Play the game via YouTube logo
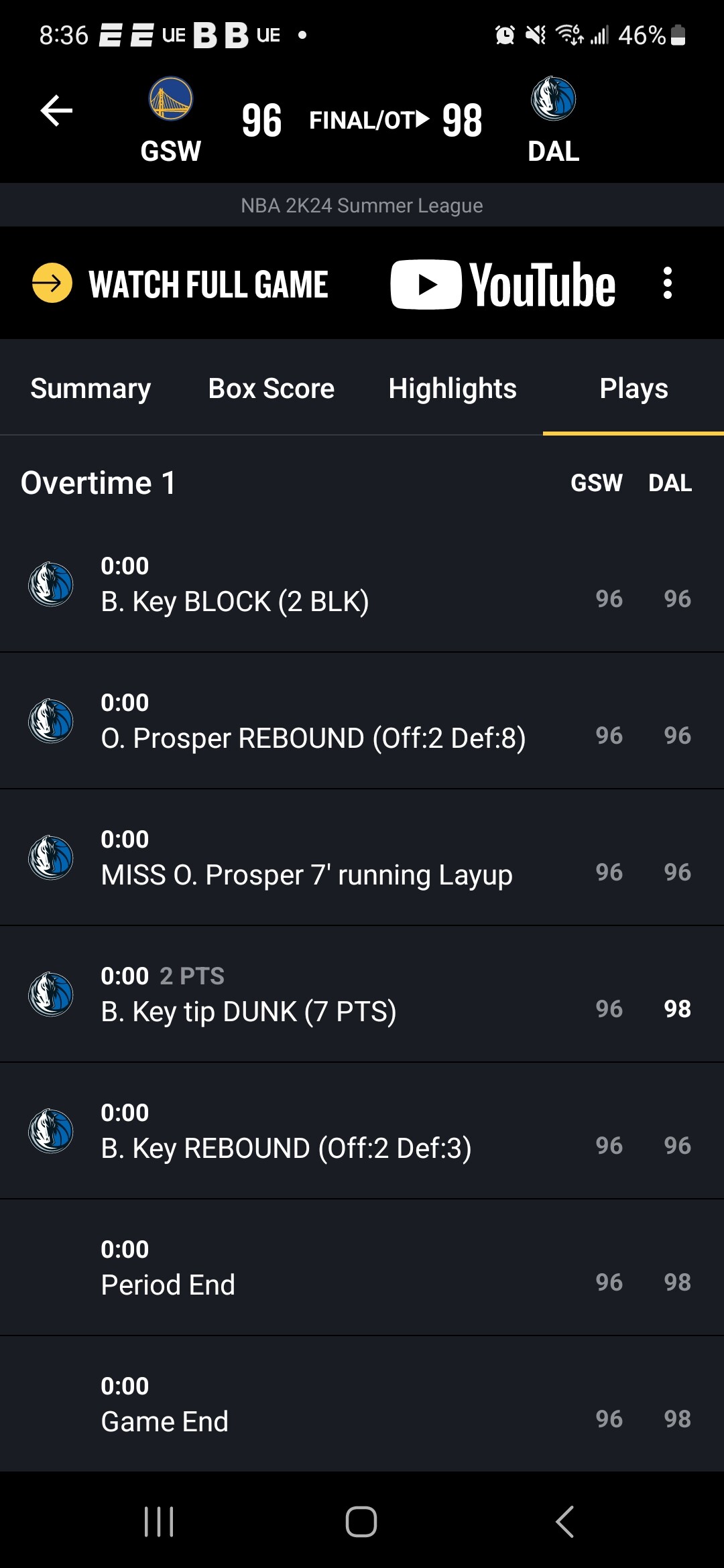The height and width of the screenshot is (1568, 724). (503, 285)
